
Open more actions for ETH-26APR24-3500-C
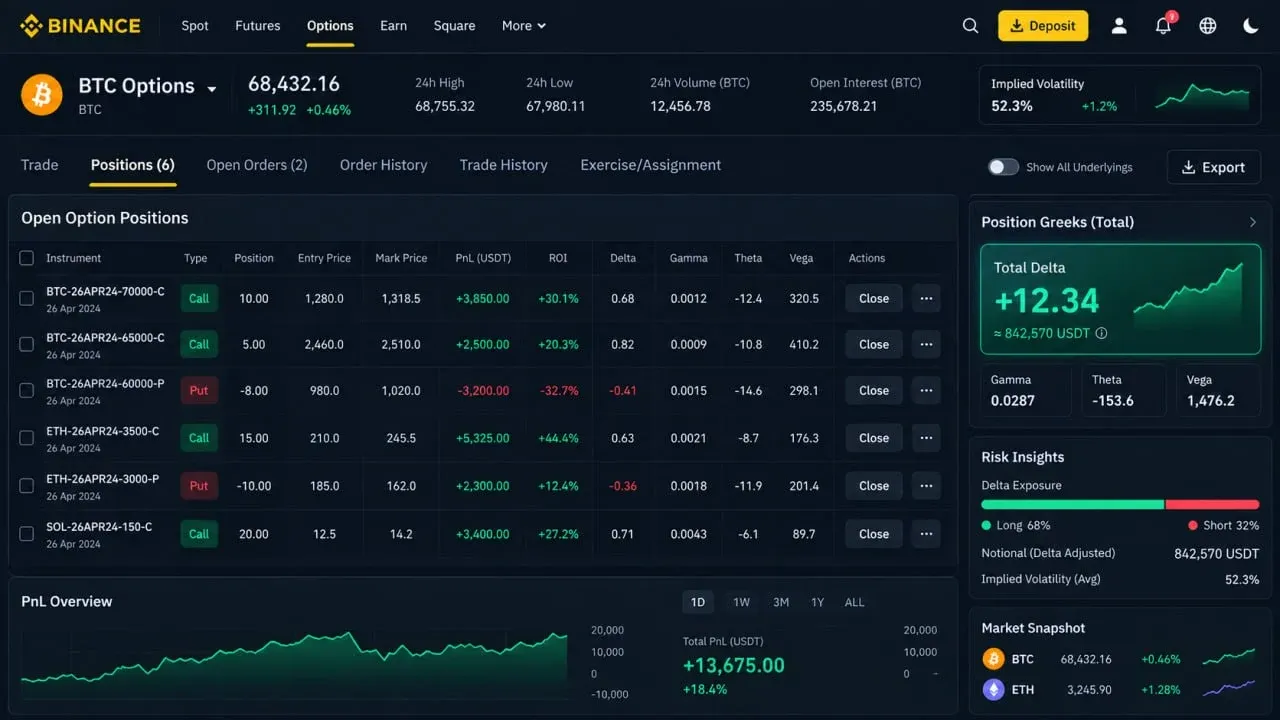tap(926, 438)
